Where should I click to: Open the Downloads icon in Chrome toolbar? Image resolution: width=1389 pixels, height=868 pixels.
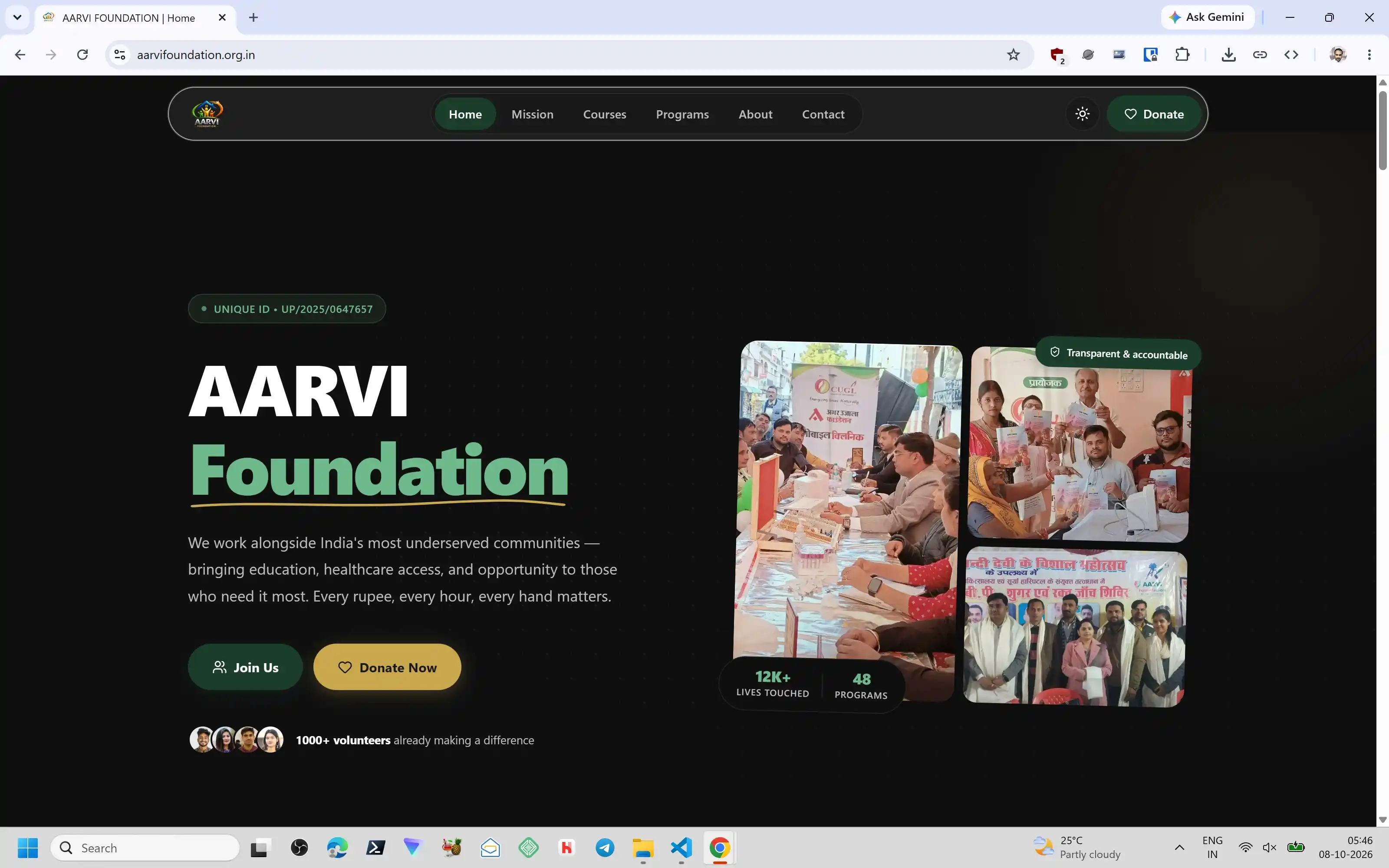1228,55
